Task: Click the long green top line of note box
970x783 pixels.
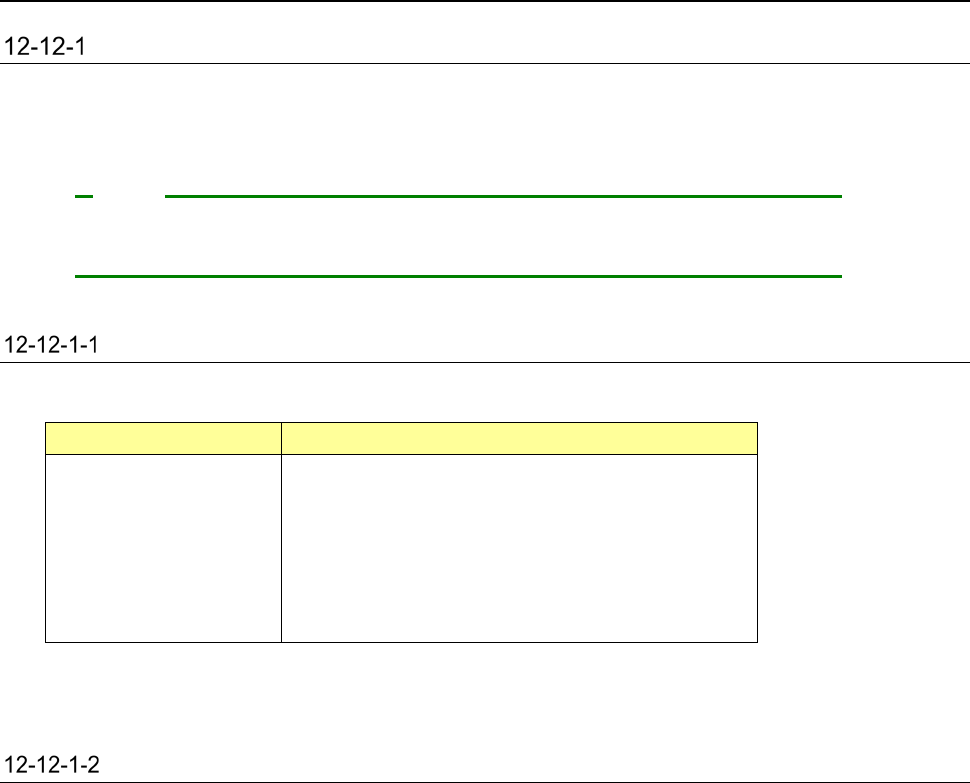Action: [x=503, y=197]
